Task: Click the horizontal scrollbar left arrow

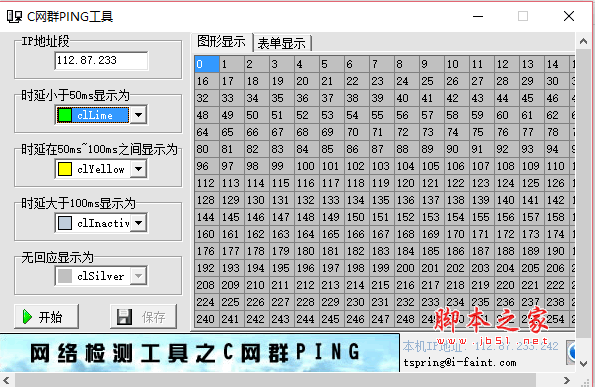Action: pyautogui.click(x=7, y=380)
